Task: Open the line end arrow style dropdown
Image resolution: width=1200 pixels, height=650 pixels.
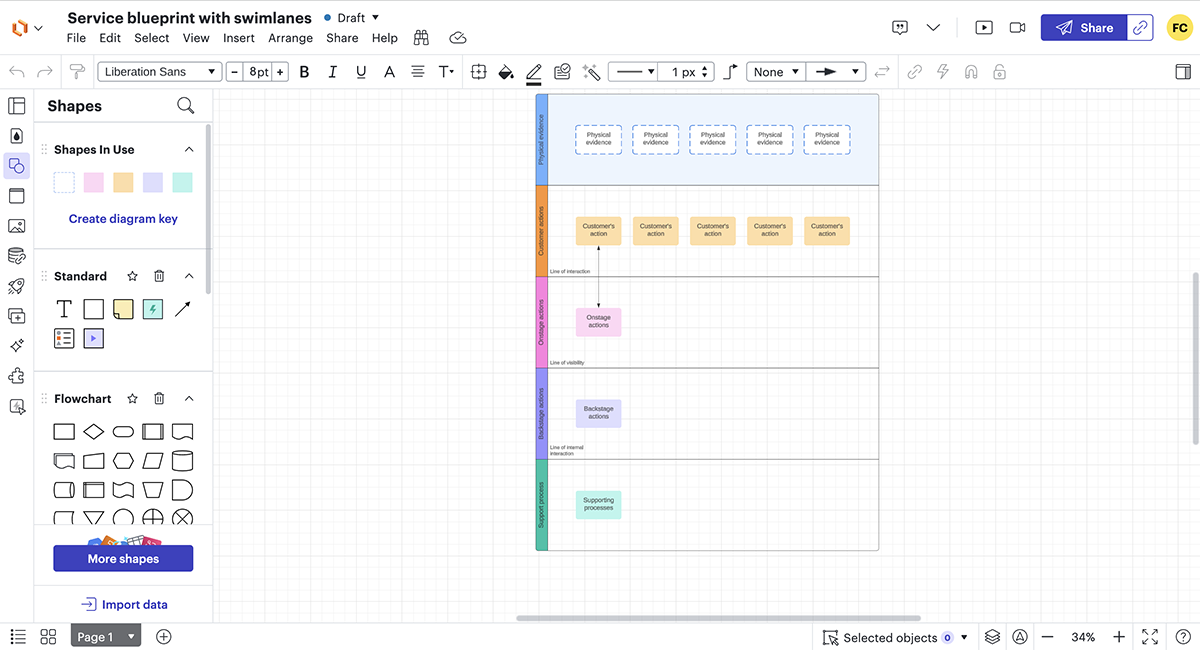Action: tap(838, 71)
